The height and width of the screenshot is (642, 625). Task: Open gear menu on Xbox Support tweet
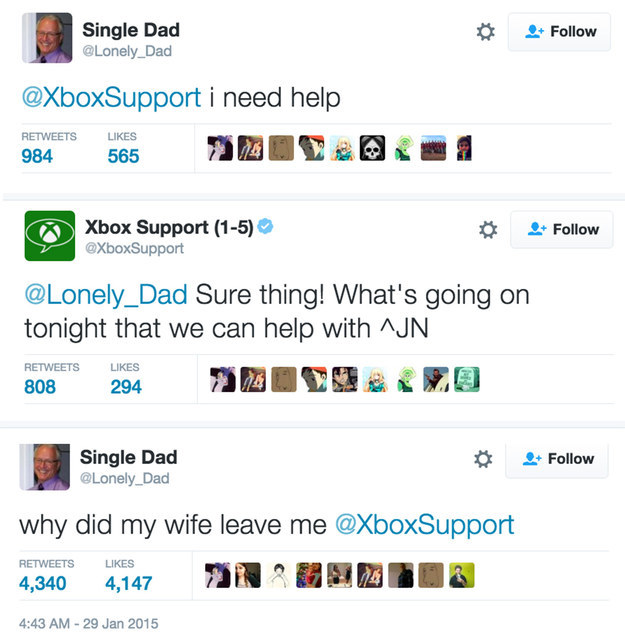click(488, 230)
